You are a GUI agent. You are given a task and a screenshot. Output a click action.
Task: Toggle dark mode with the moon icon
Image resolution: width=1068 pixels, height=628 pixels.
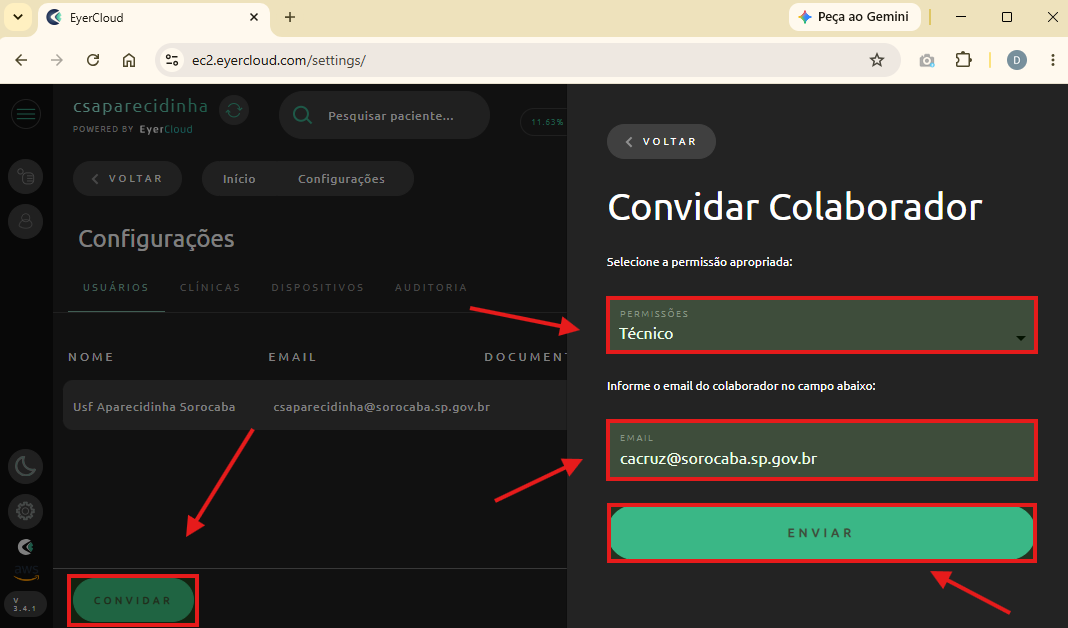point(26,467)
